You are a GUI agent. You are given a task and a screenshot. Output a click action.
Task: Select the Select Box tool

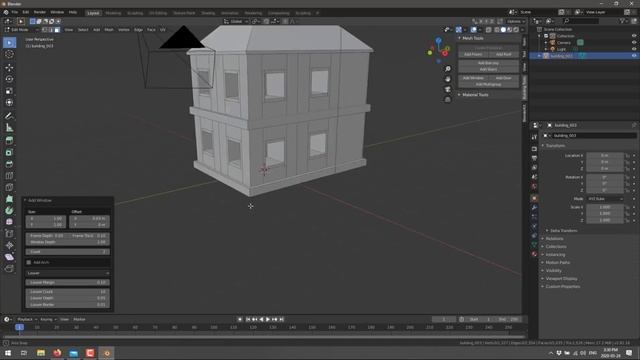[9, 43]
